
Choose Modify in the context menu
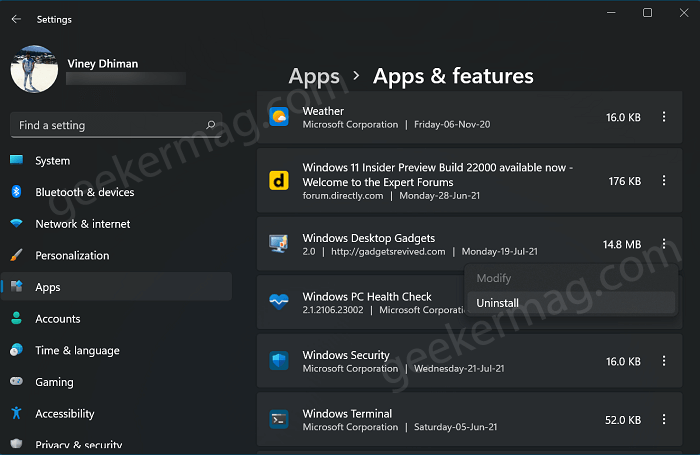pos(571,278)
